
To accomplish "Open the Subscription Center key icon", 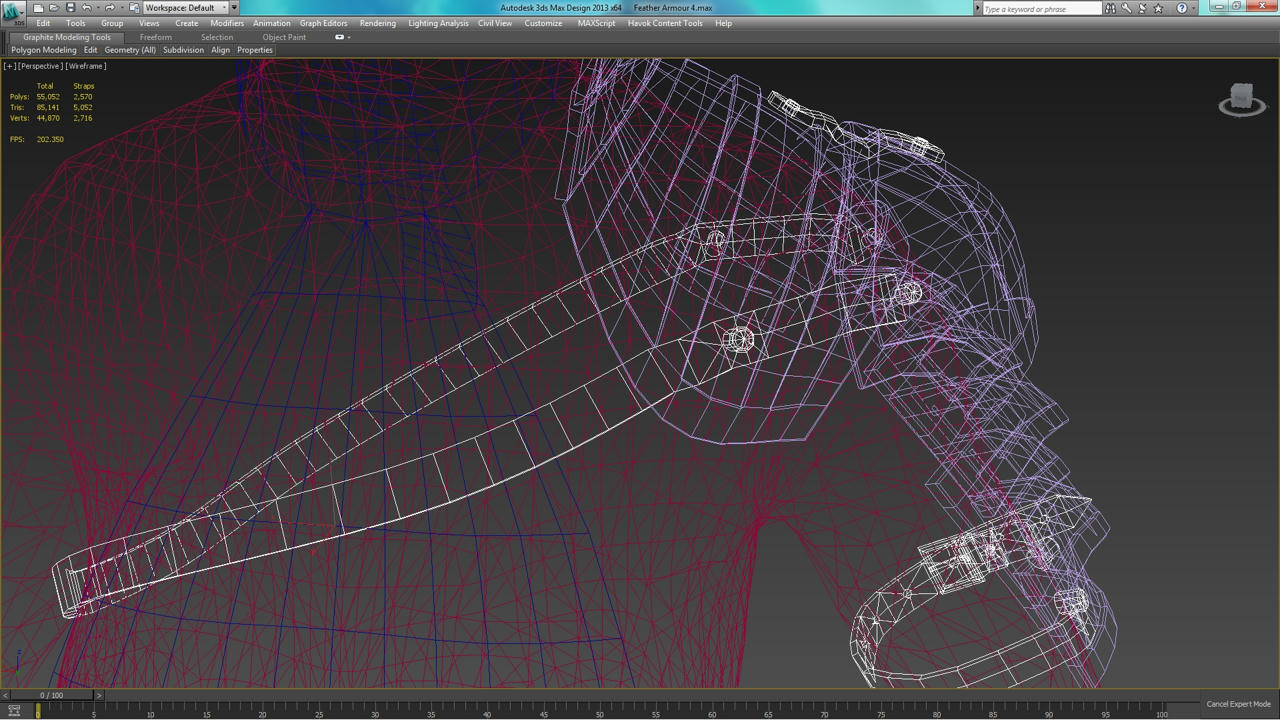I will point(1126,8).
